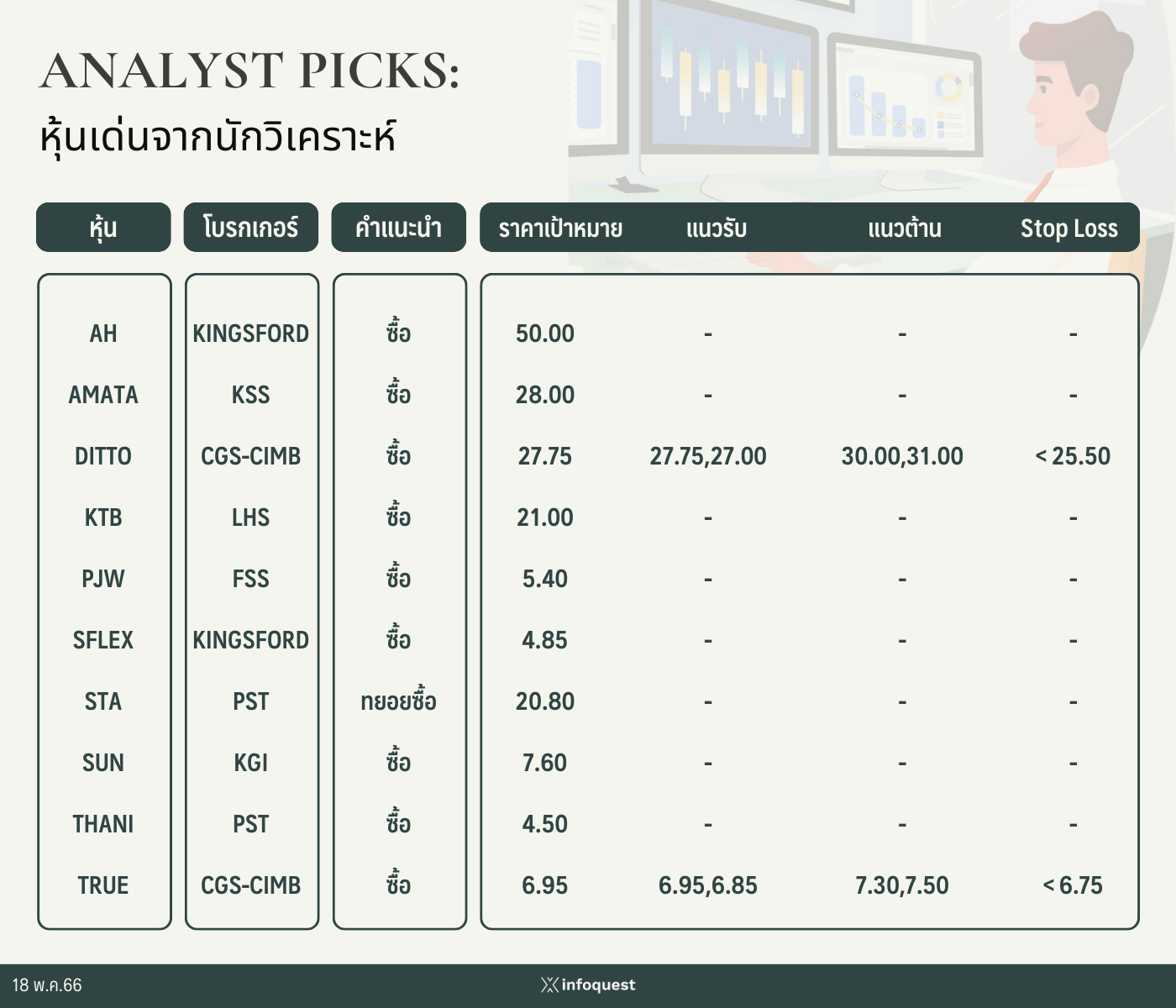
Task: Click the คำแนะนำ column header
Action: pos(398,228)
